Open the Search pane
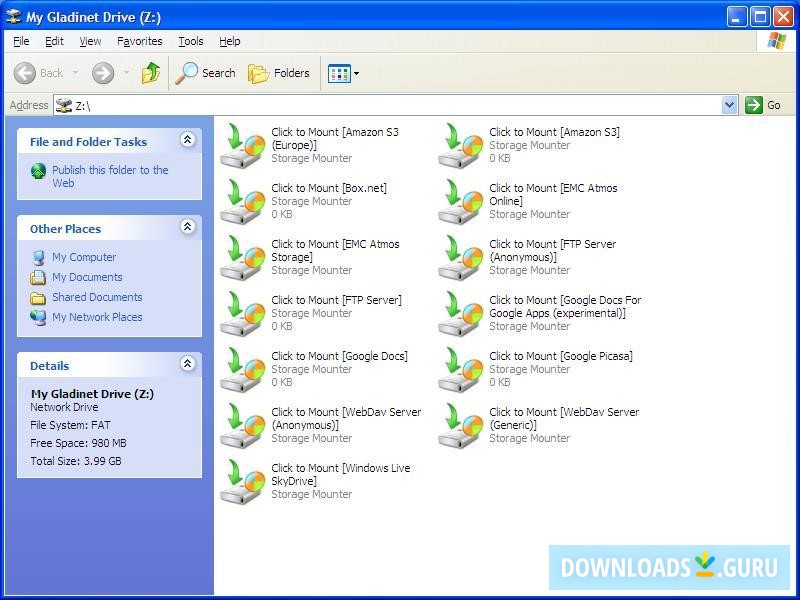800x600 pixels. 205,72
